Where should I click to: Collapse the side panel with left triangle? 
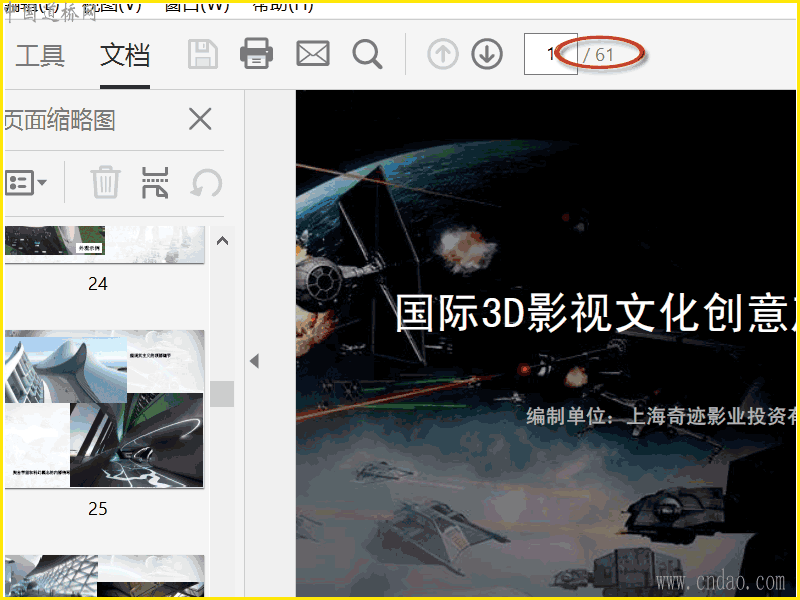255,361
